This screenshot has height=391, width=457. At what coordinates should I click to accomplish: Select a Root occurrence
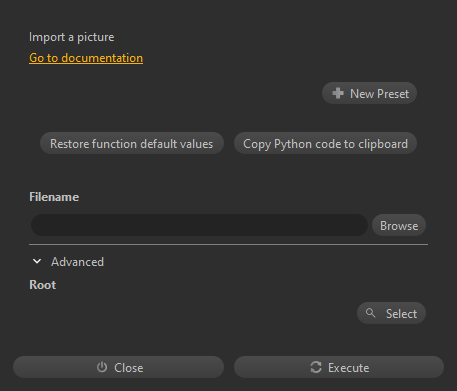click(391, 313)
